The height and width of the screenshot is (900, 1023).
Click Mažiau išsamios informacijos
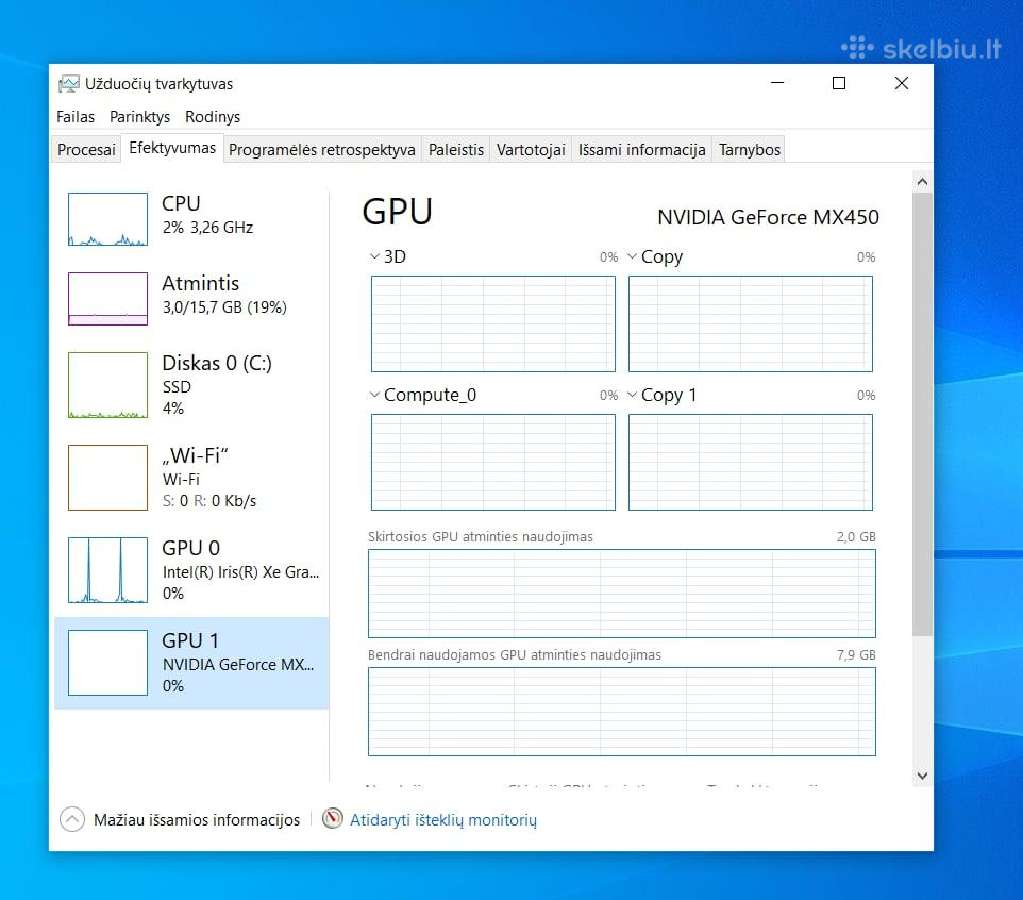click(x=197, y=820)
